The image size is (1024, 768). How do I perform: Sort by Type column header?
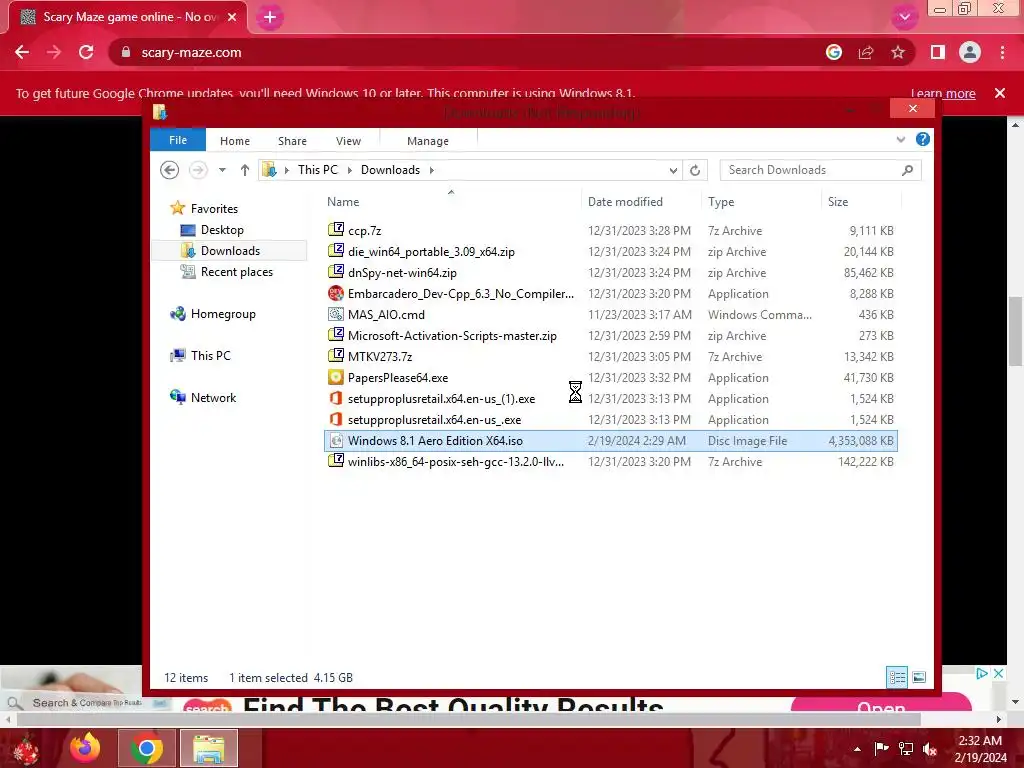721,202
